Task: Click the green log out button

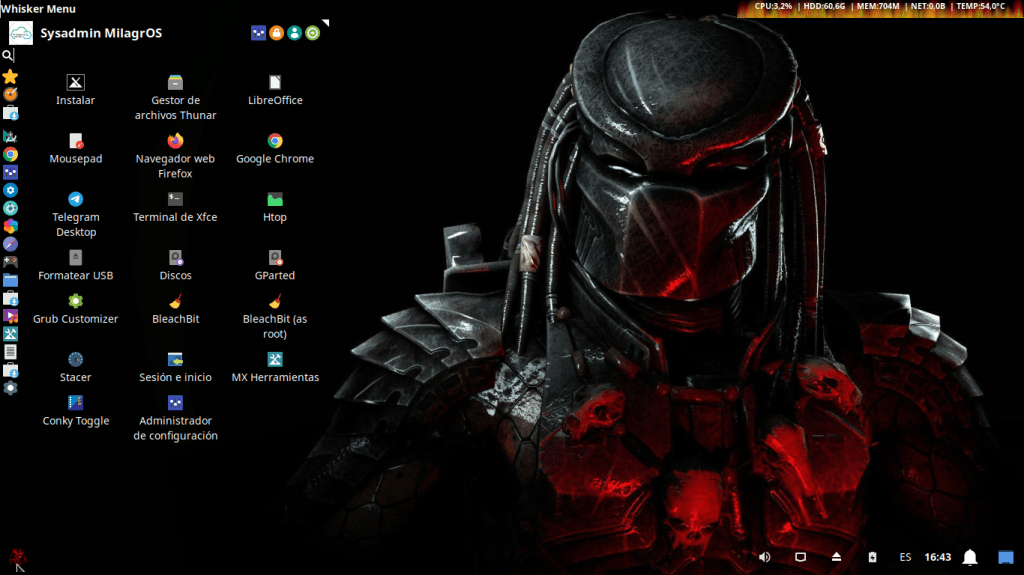Action: click(313, 33)
